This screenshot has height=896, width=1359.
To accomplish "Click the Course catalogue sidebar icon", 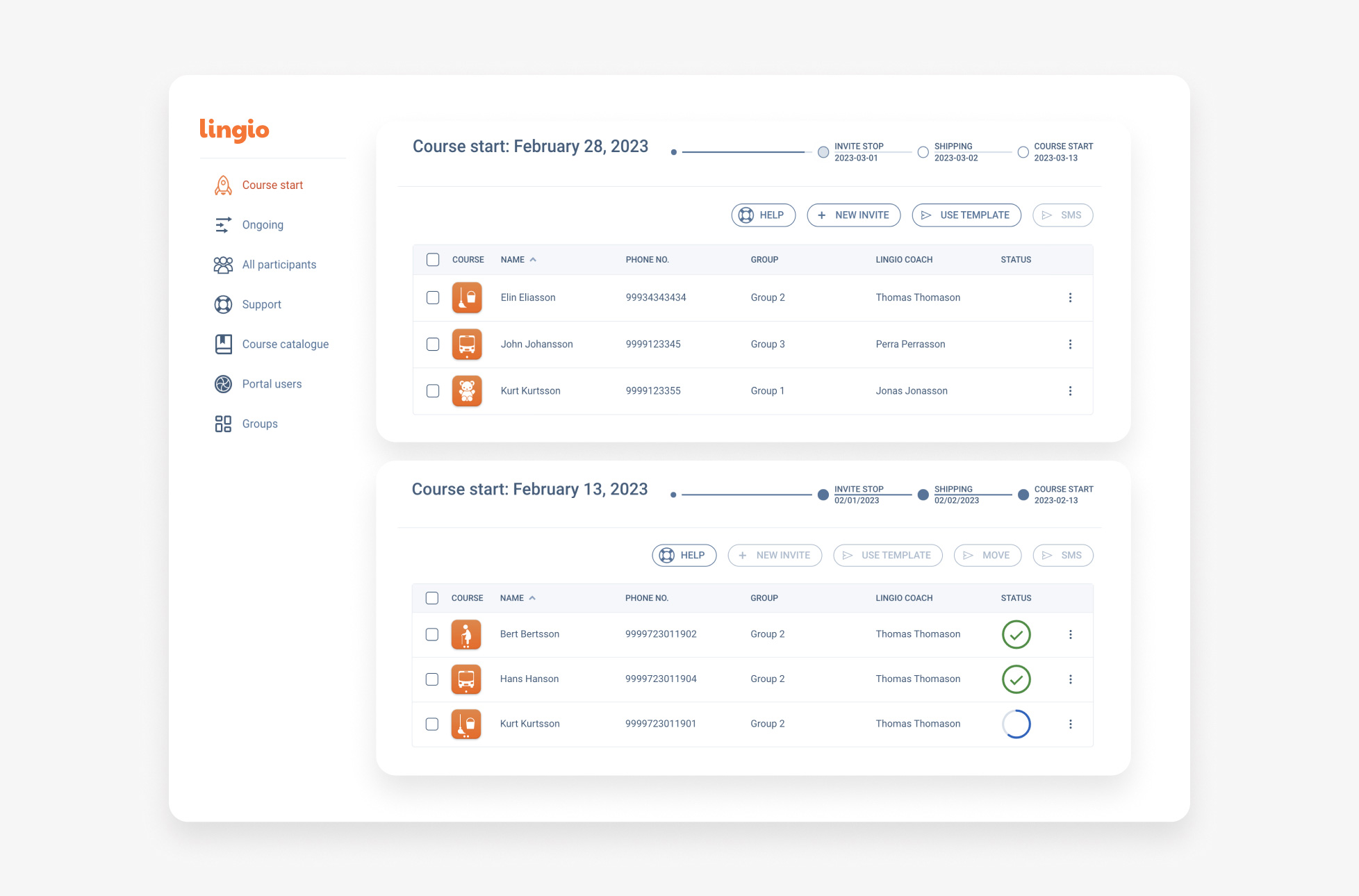I will pos(221,344).
